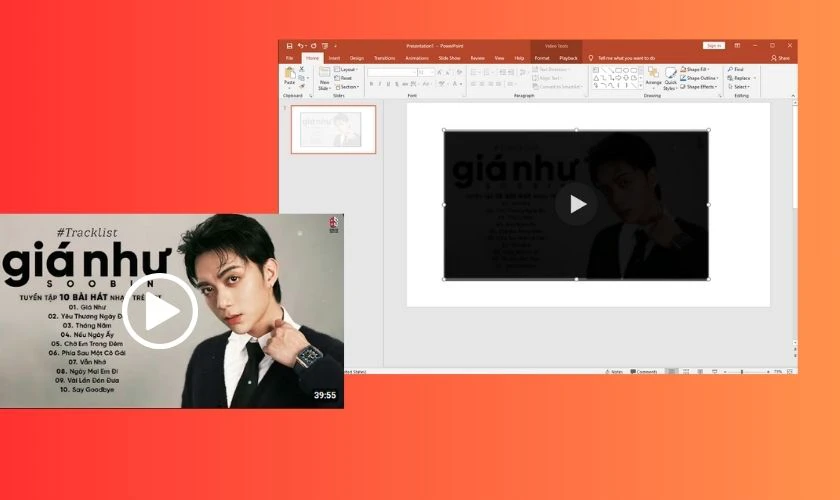Viewport: 840px width, 500px height.
Task: Toggle text Shadow
Action: coord(397,84)
